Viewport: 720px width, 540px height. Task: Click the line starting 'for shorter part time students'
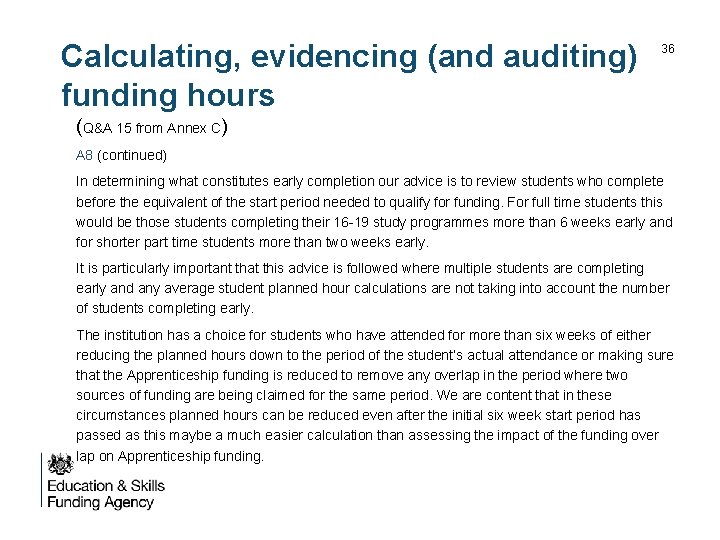coord(252,242)
